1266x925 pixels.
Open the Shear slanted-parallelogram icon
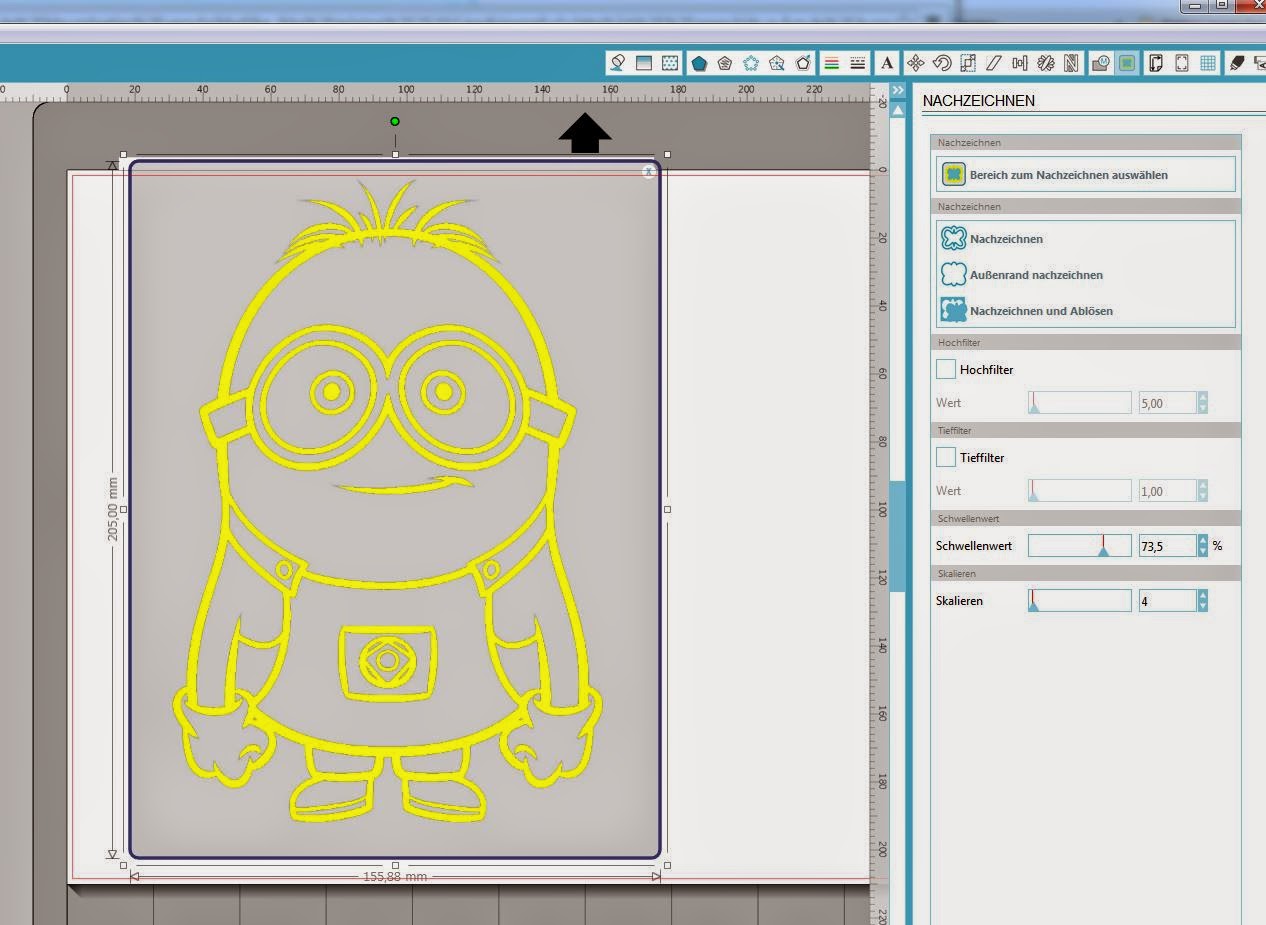pos(993,63)
